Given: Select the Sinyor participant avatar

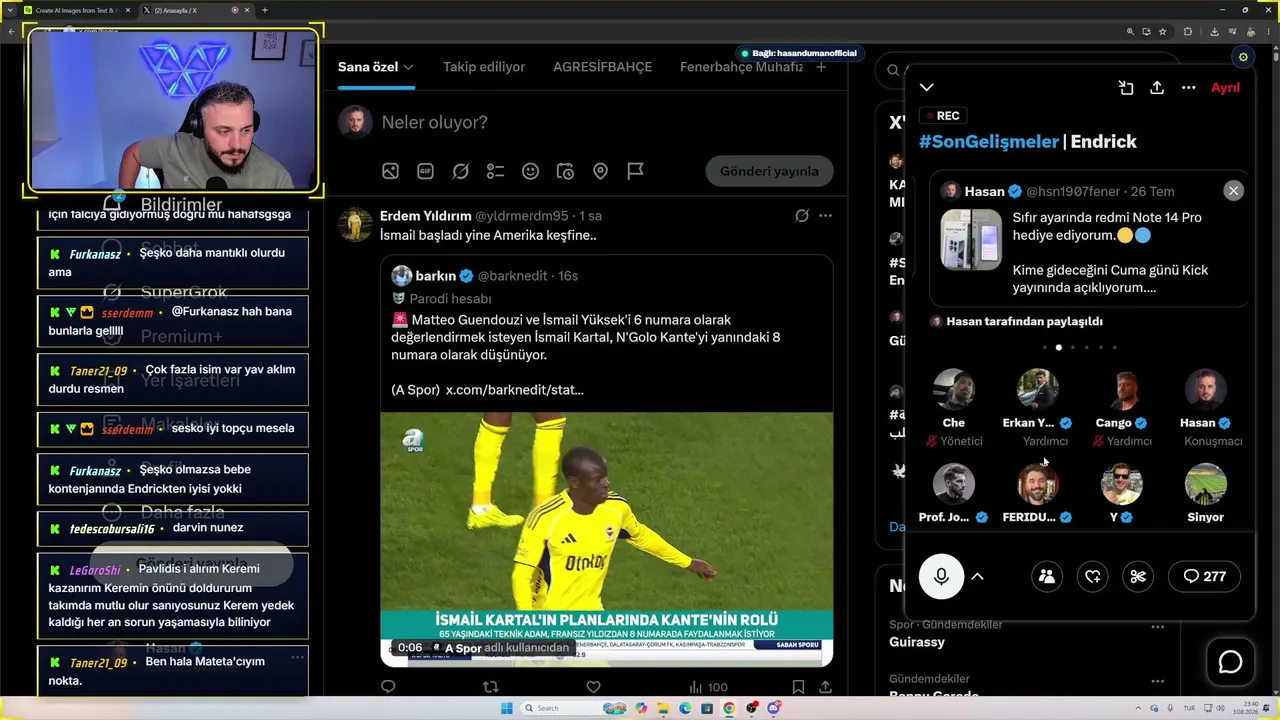Looking at the screenshot, I should [1206, 484].
